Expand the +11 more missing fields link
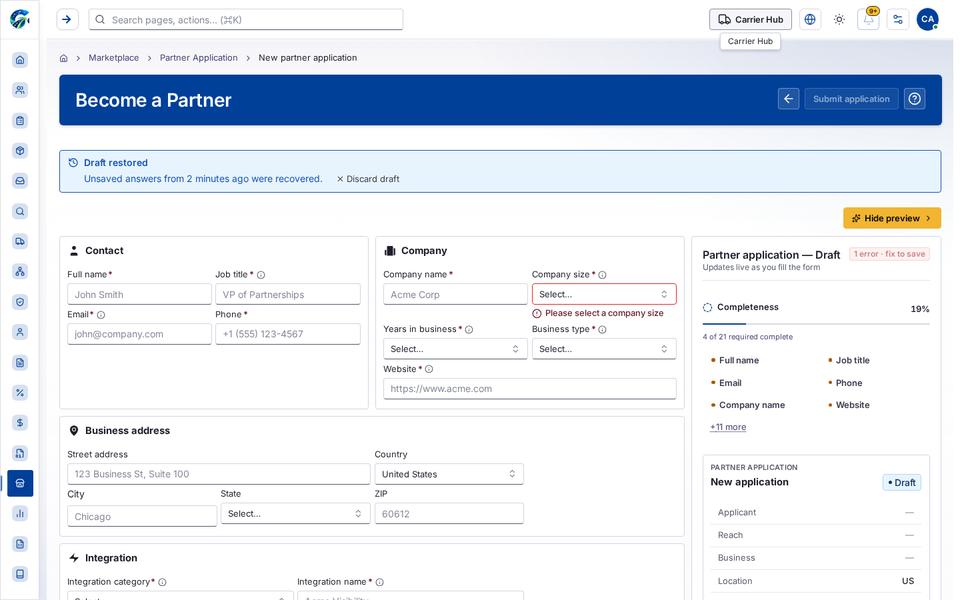This screenshot has width=960, height=600. pos(728,427)
